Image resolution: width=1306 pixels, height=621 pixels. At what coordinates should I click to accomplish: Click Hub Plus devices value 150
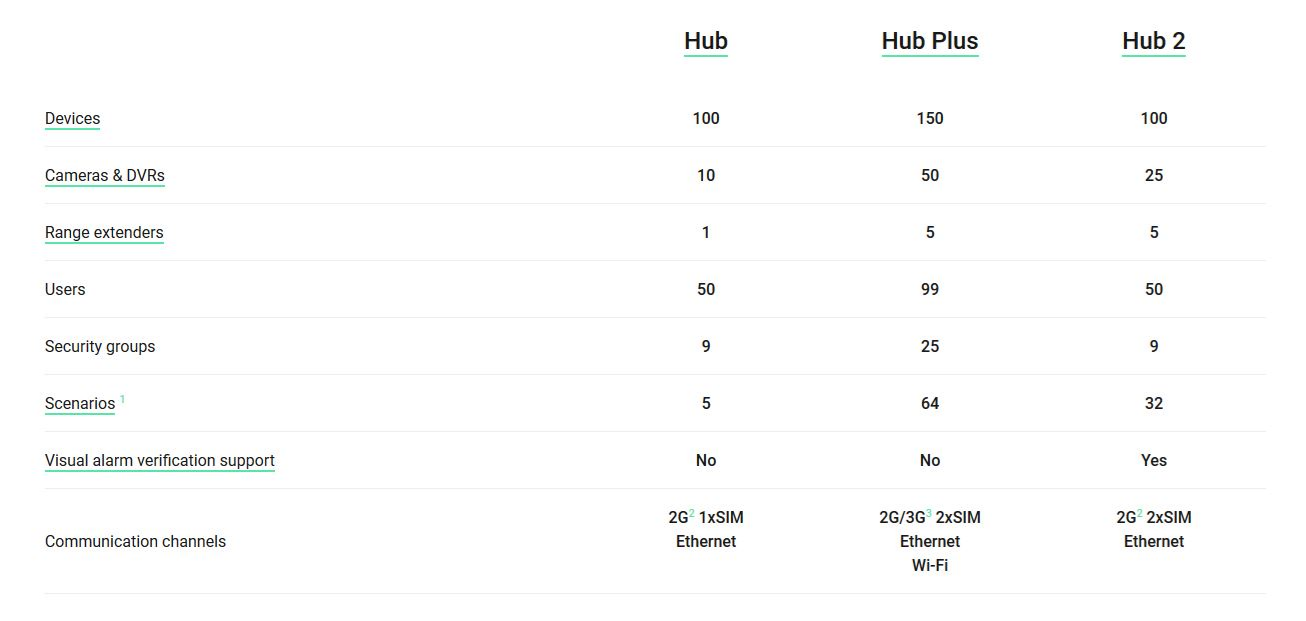929,118
